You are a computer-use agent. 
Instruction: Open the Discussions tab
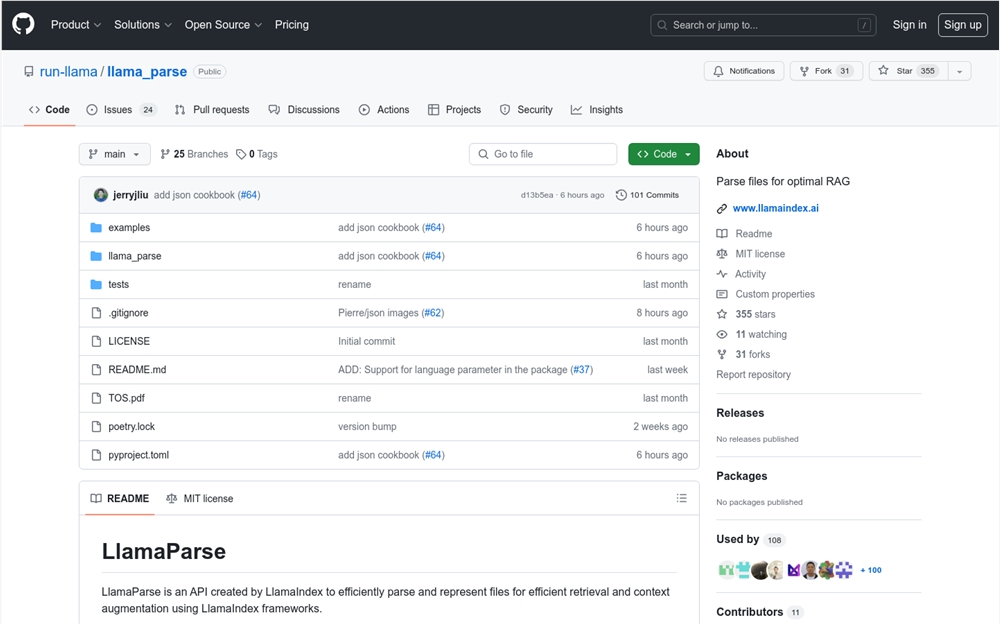click(304, 110)
